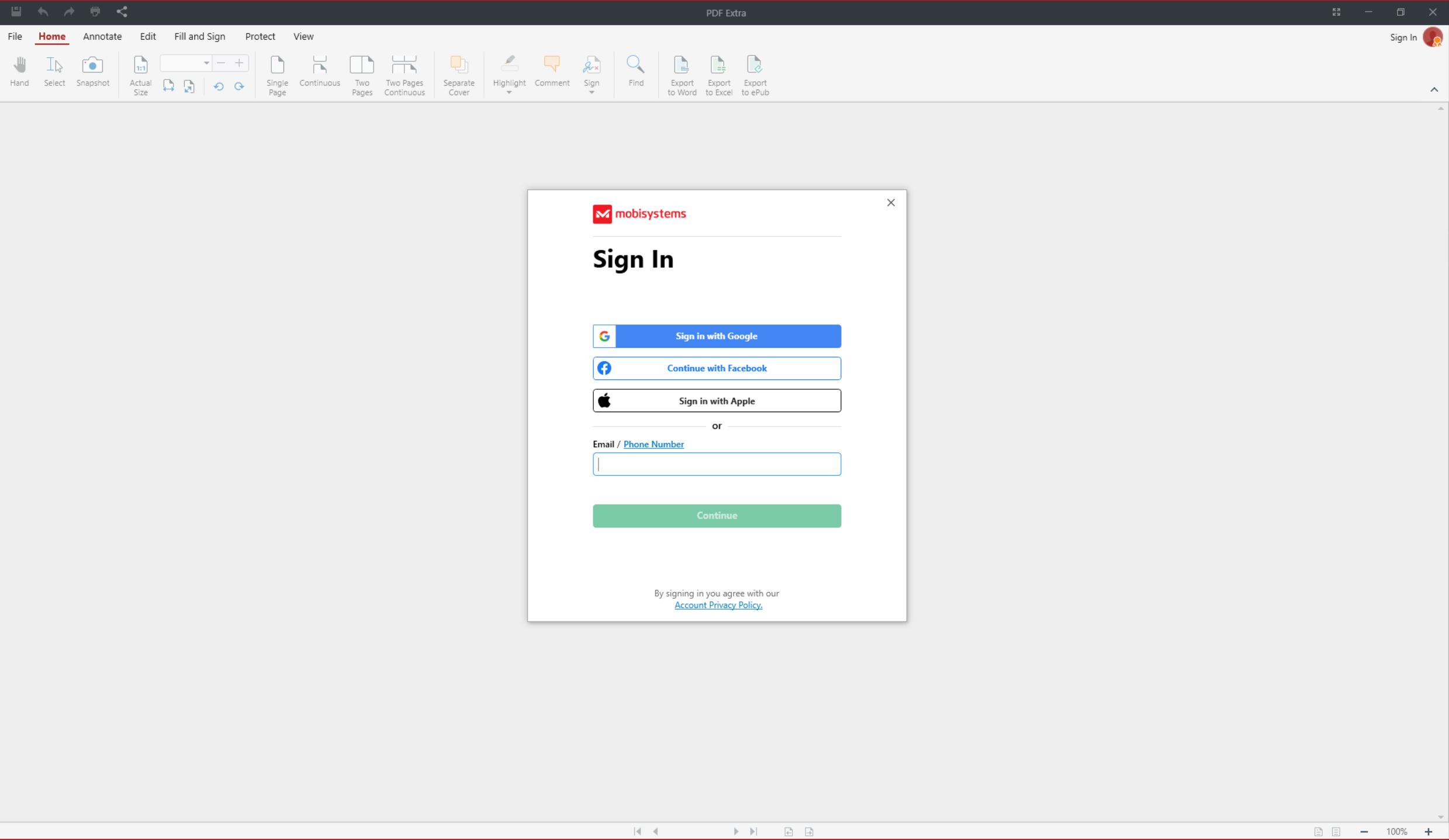Toggle the Single Page view
The image size is (1449, 840).
(277, 74)
